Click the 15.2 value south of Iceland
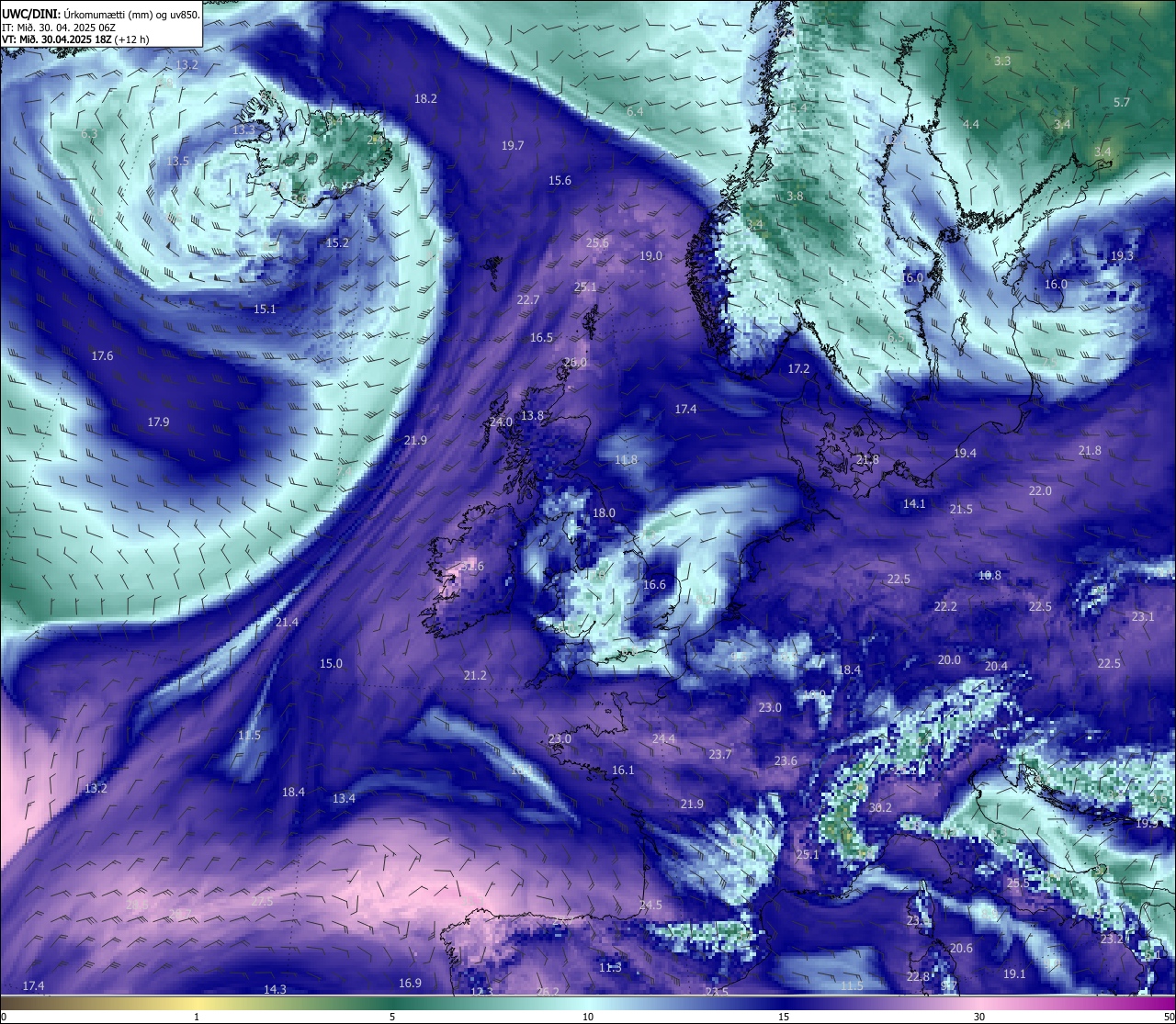 [x=337, y=242]
